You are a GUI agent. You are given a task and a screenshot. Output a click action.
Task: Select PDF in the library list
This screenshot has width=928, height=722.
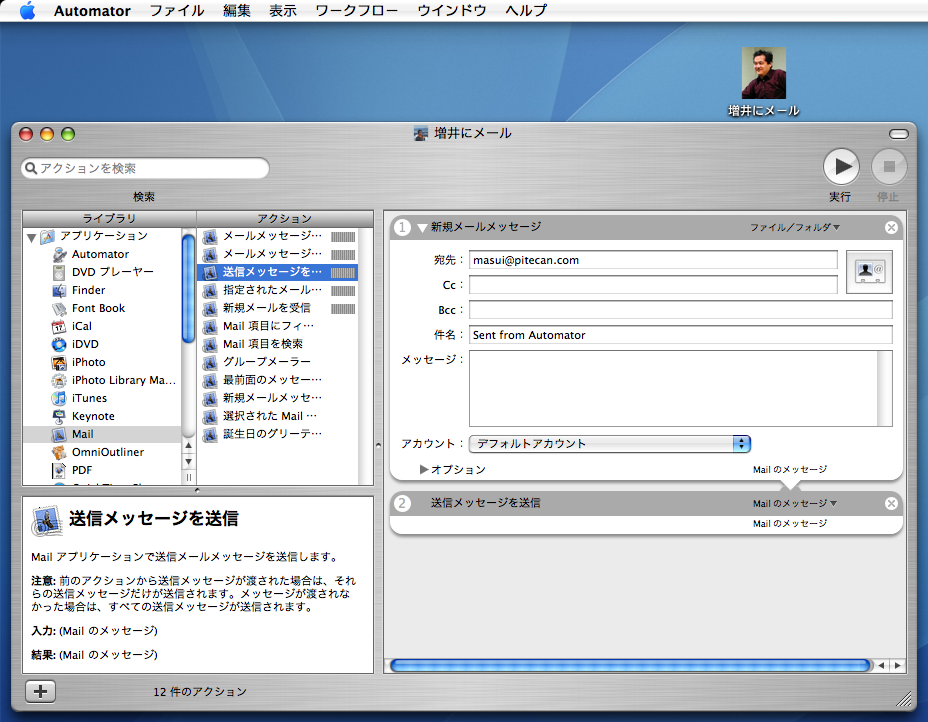[101, 470]
